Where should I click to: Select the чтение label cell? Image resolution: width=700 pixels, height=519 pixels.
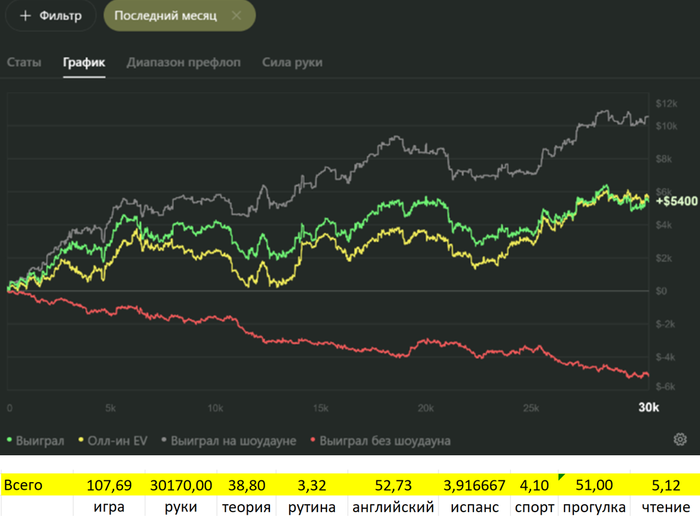[665, 507]
